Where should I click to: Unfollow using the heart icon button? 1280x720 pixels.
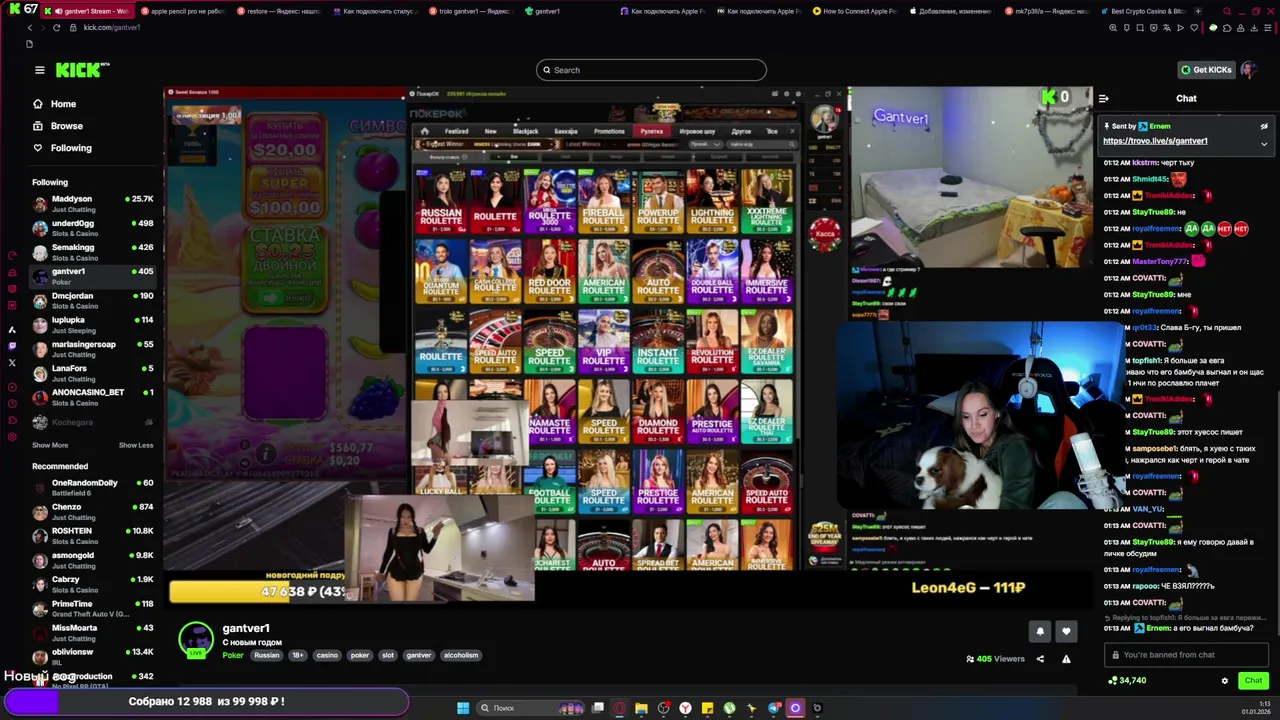[x=1066, y=631]
